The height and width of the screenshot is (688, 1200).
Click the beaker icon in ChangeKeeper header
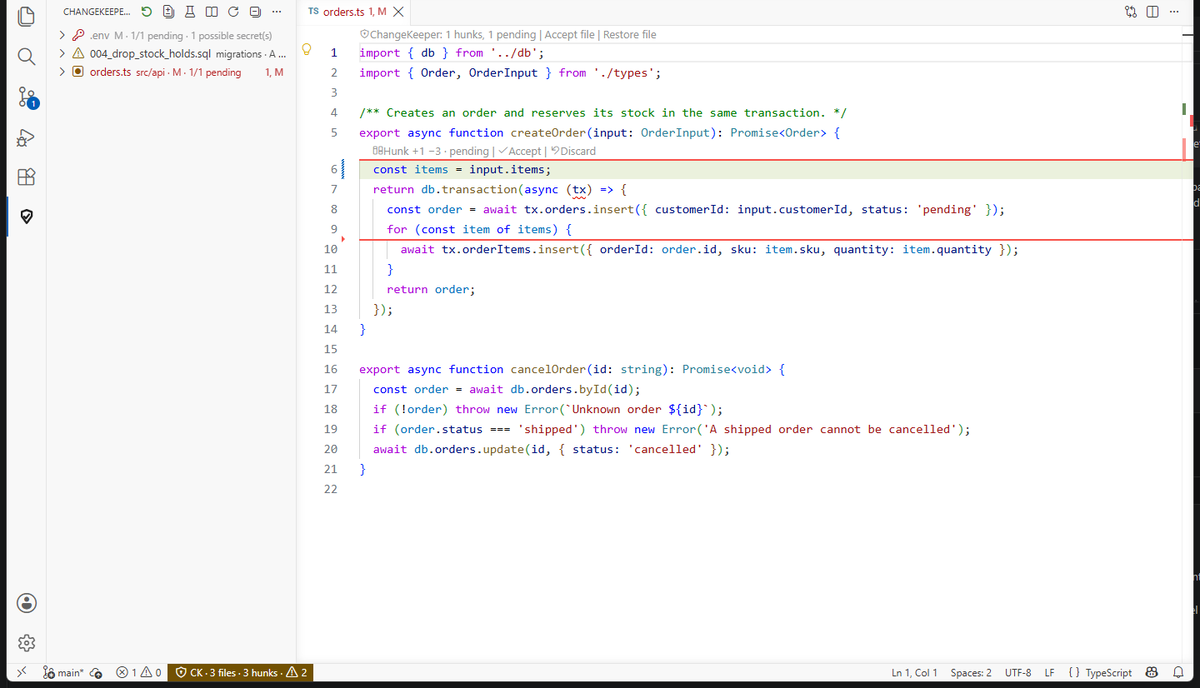click(191, 12)
